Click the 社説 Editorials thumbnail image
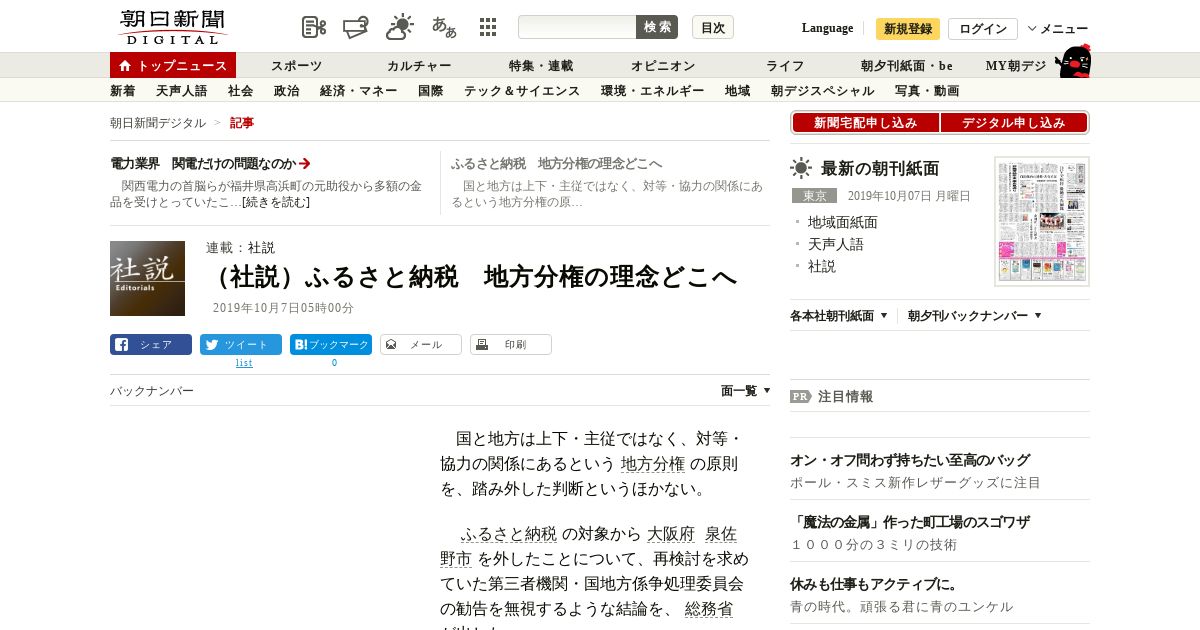The image size is (1200, 630). pos(147,278)
